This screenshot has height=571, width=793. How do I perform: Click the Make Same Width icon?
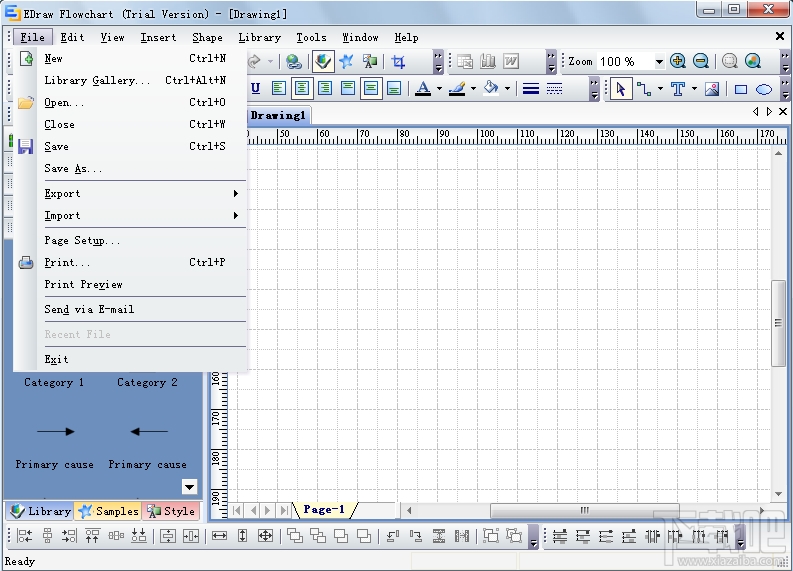pos(219,536)
